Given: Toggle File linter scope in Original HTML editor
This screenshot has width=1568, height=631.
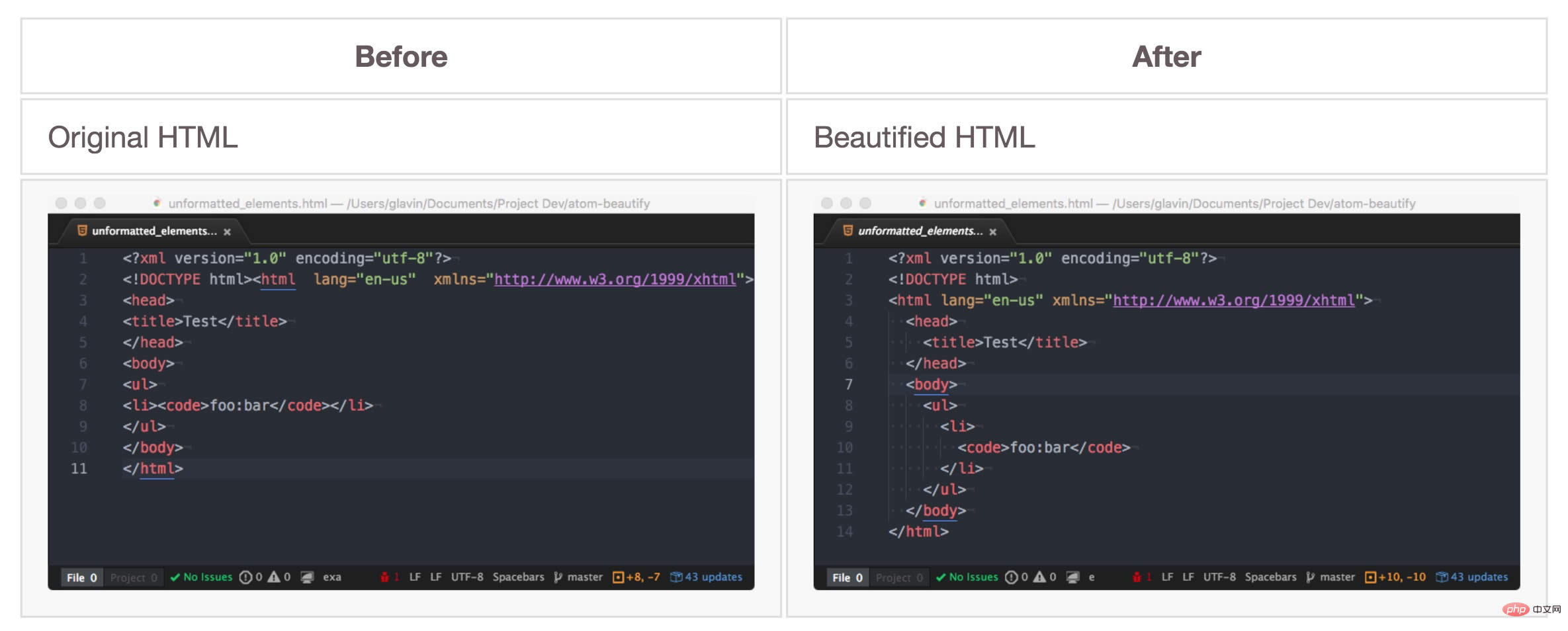Looking at the screenshot, I should [81, 577].
